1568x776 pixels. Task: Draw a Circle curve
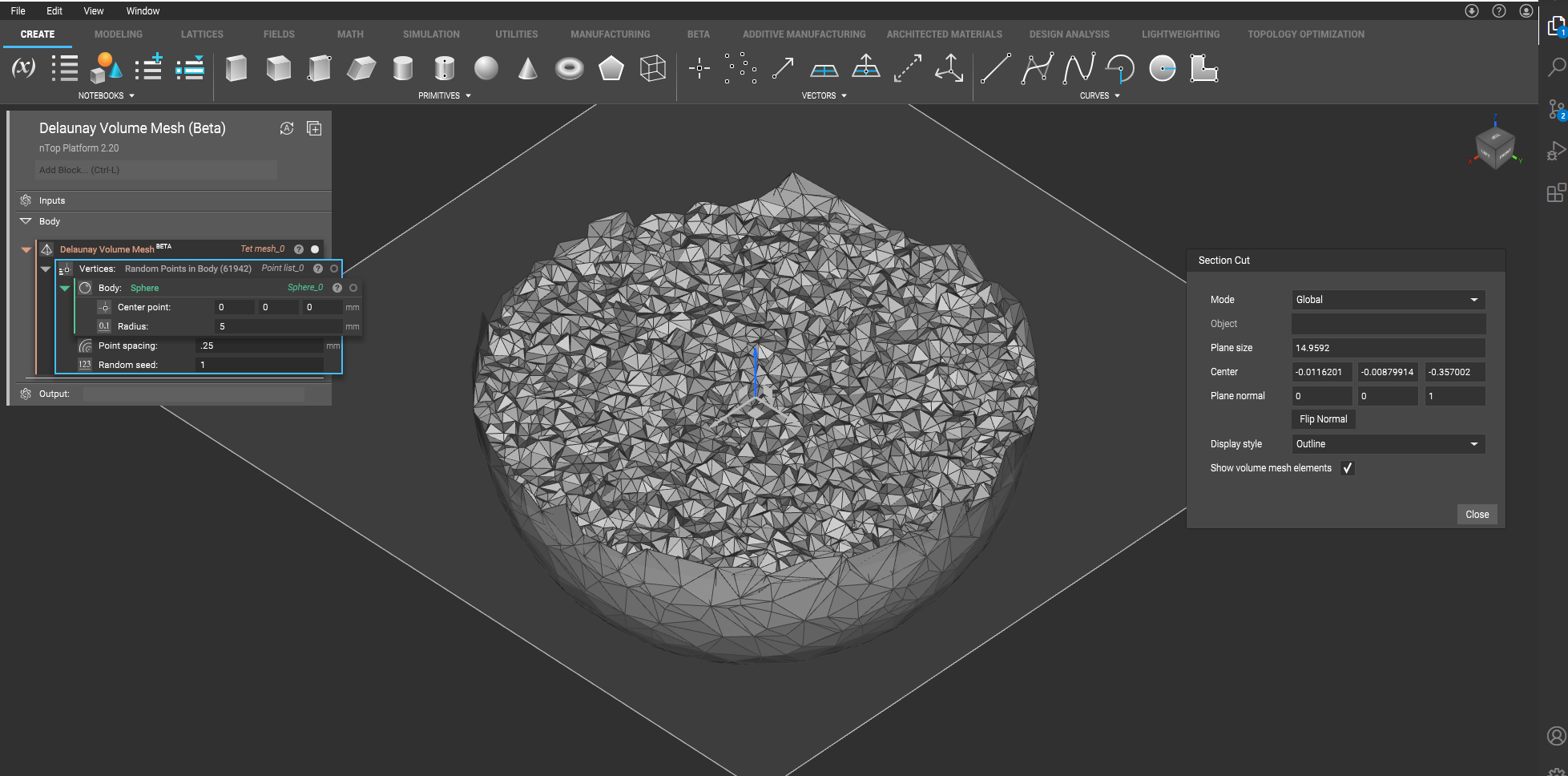pyautogui.click(x=1163, y=69)
